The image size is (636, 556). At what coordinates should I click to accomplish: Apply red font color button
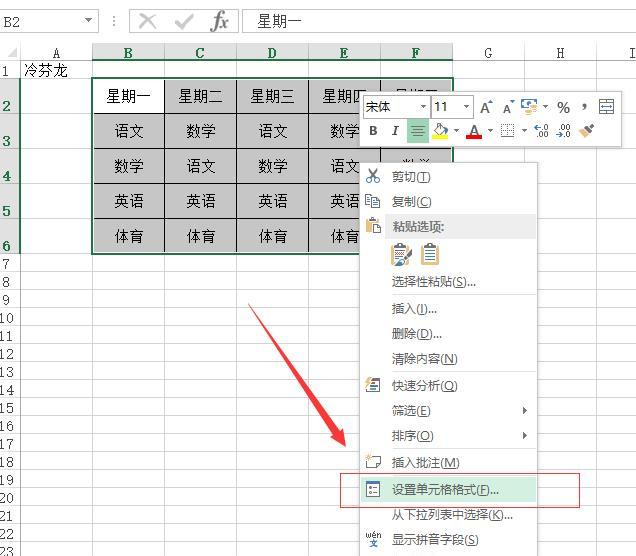coord(474,131)
